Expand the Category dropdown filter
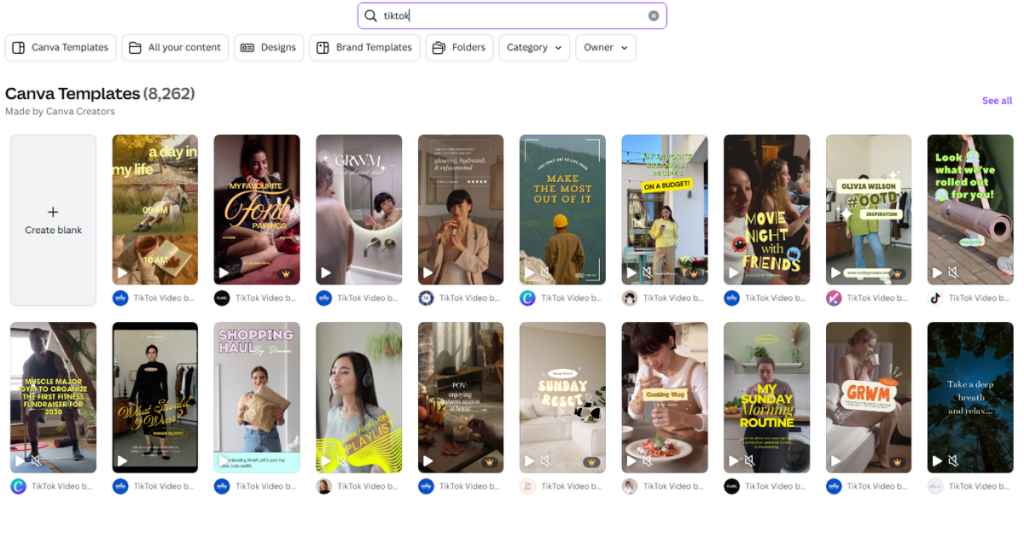1024x538 pixels. tap(534, 48)
